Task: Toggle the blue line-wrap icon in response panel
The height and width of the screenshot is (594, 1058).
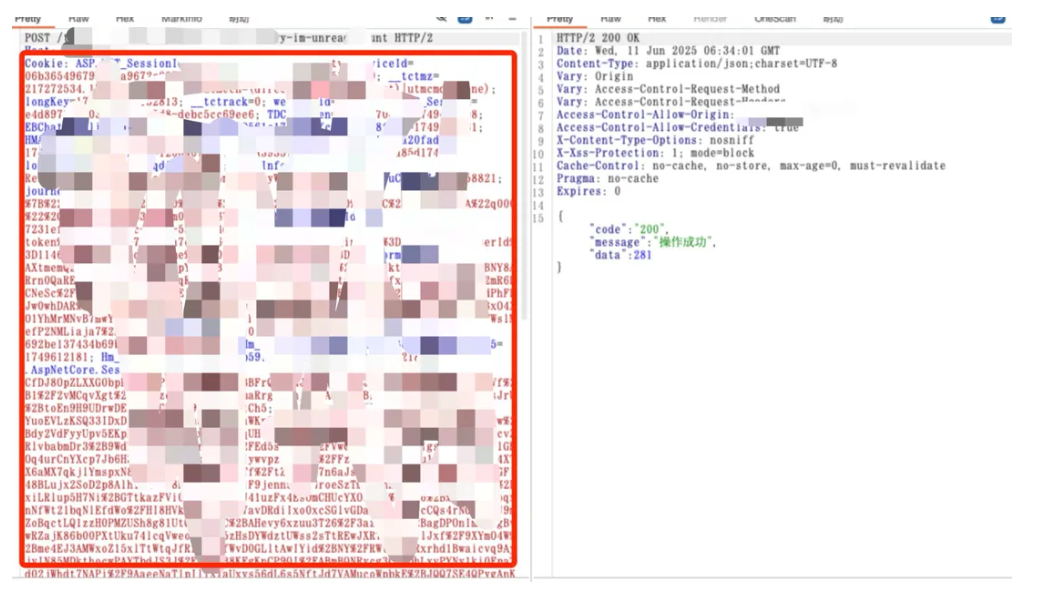Action: [998, 18]
